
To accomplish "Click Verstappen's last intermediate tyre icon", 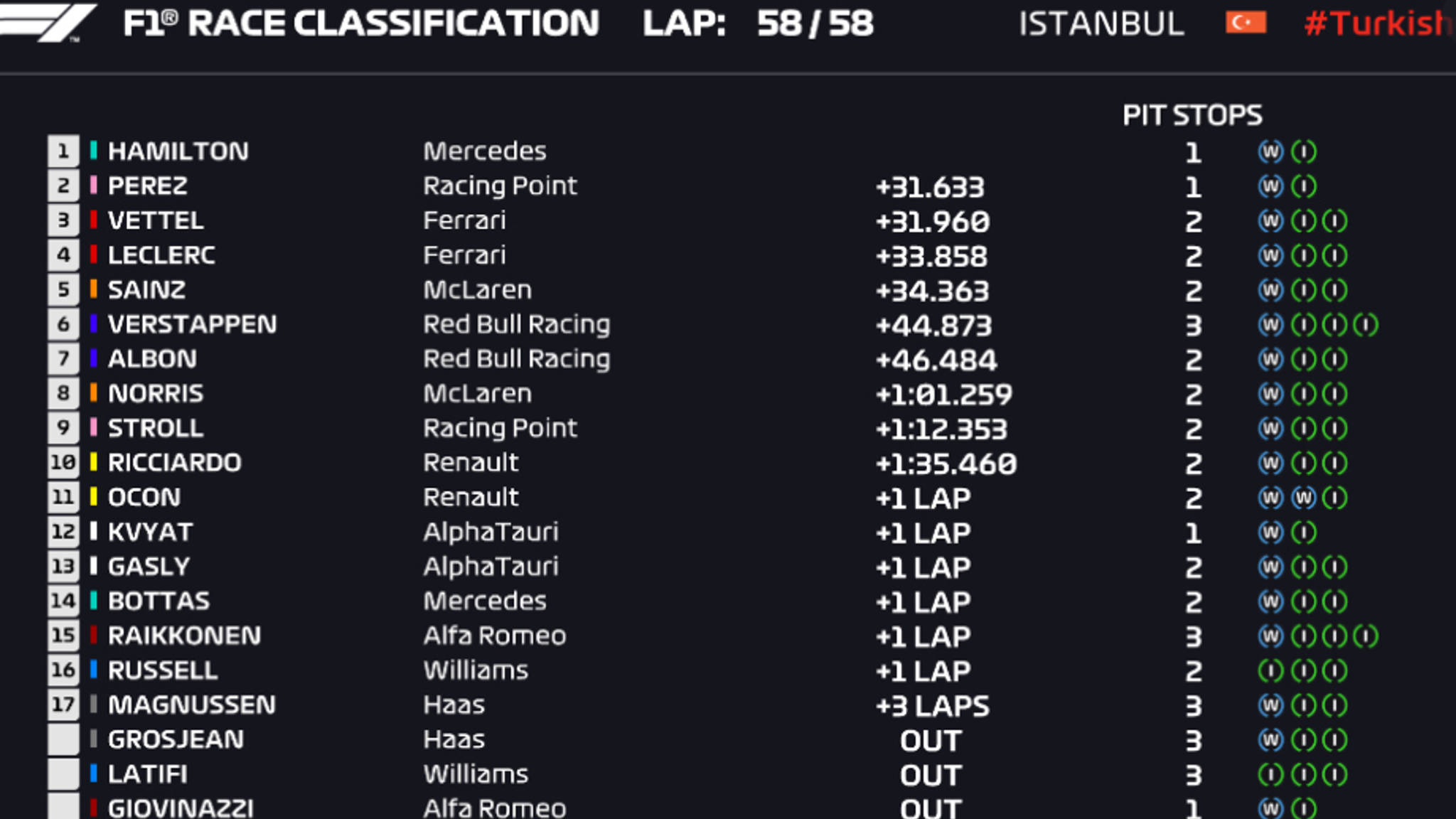I will tap(1366, 325).
